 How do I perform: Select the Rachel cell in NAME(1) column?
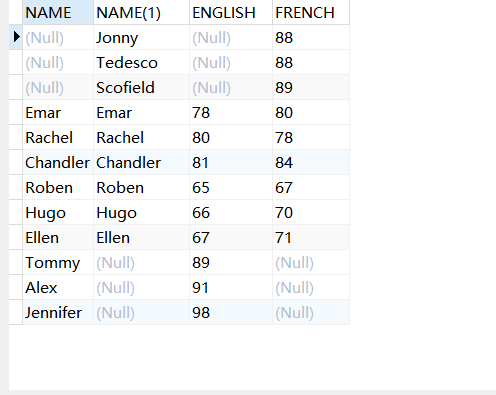pyautogui.click(x=142, y=137)
